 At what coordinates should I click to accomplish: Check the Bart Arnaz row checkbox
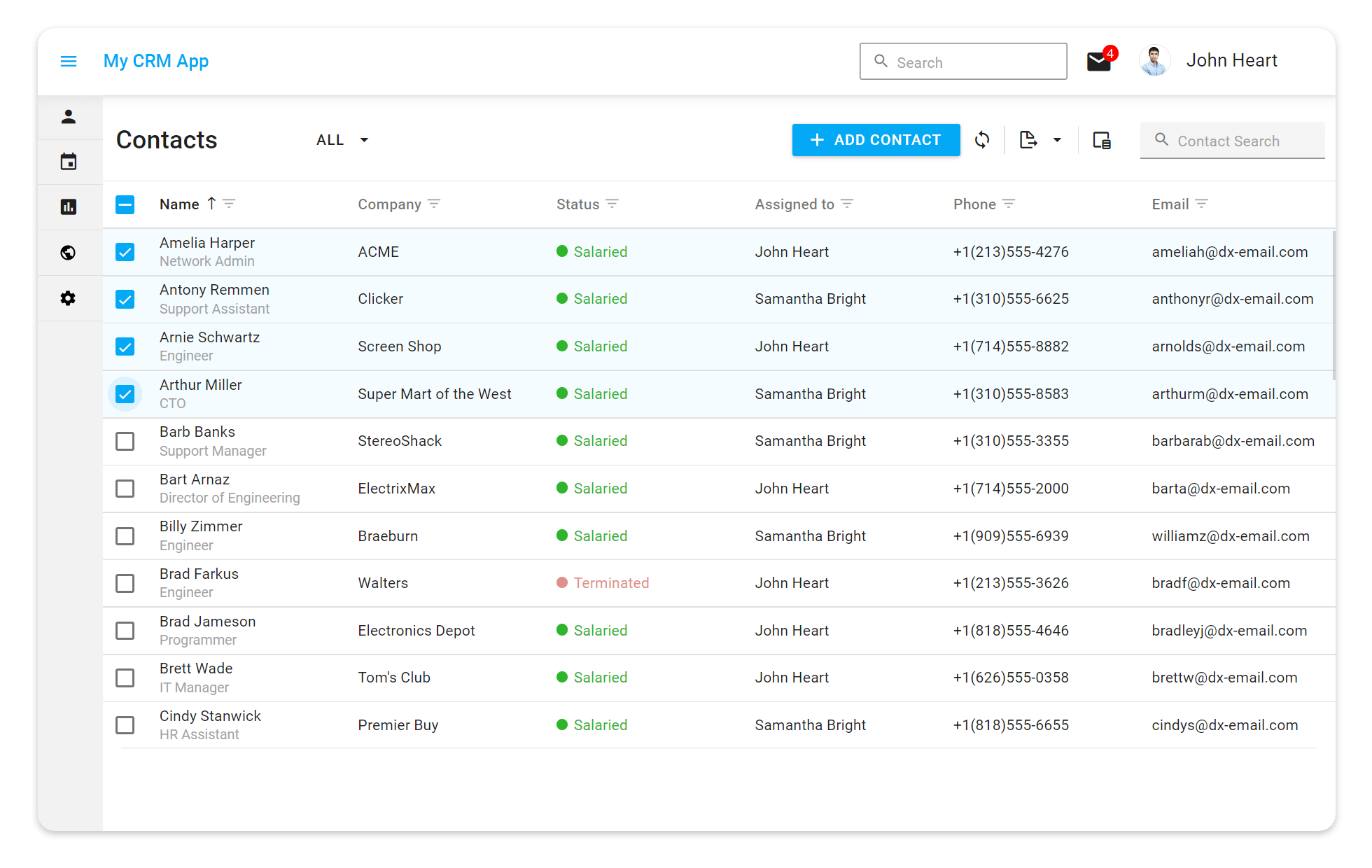coord(125,489)
